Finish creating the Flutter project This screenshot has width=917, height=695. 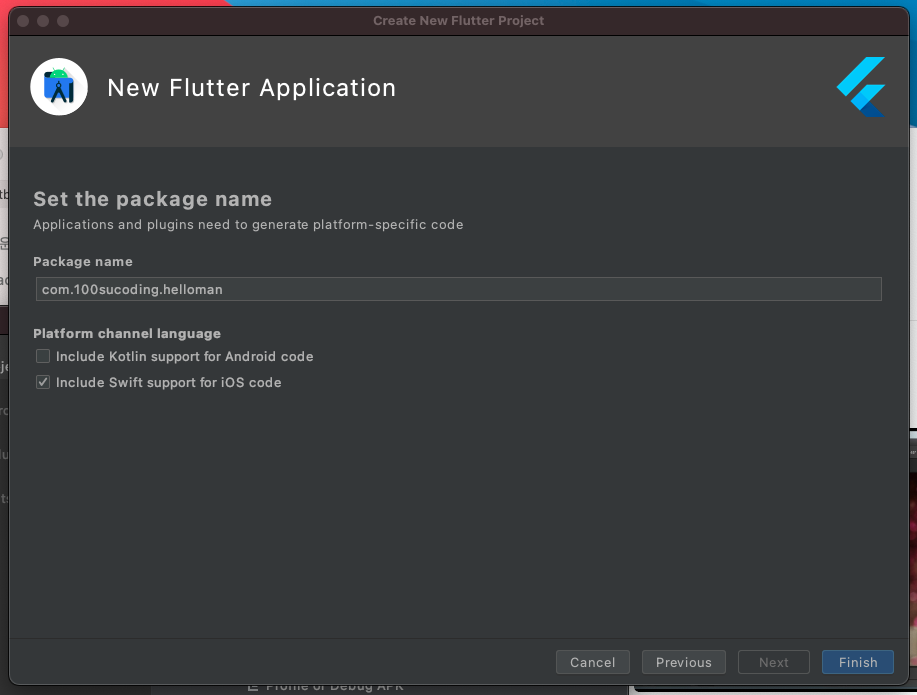tap(858, 662)
